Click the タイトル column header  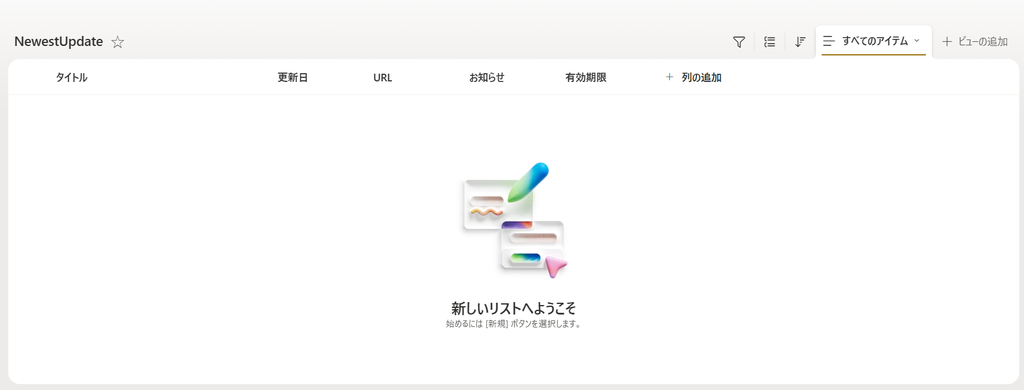click(71, 77)
